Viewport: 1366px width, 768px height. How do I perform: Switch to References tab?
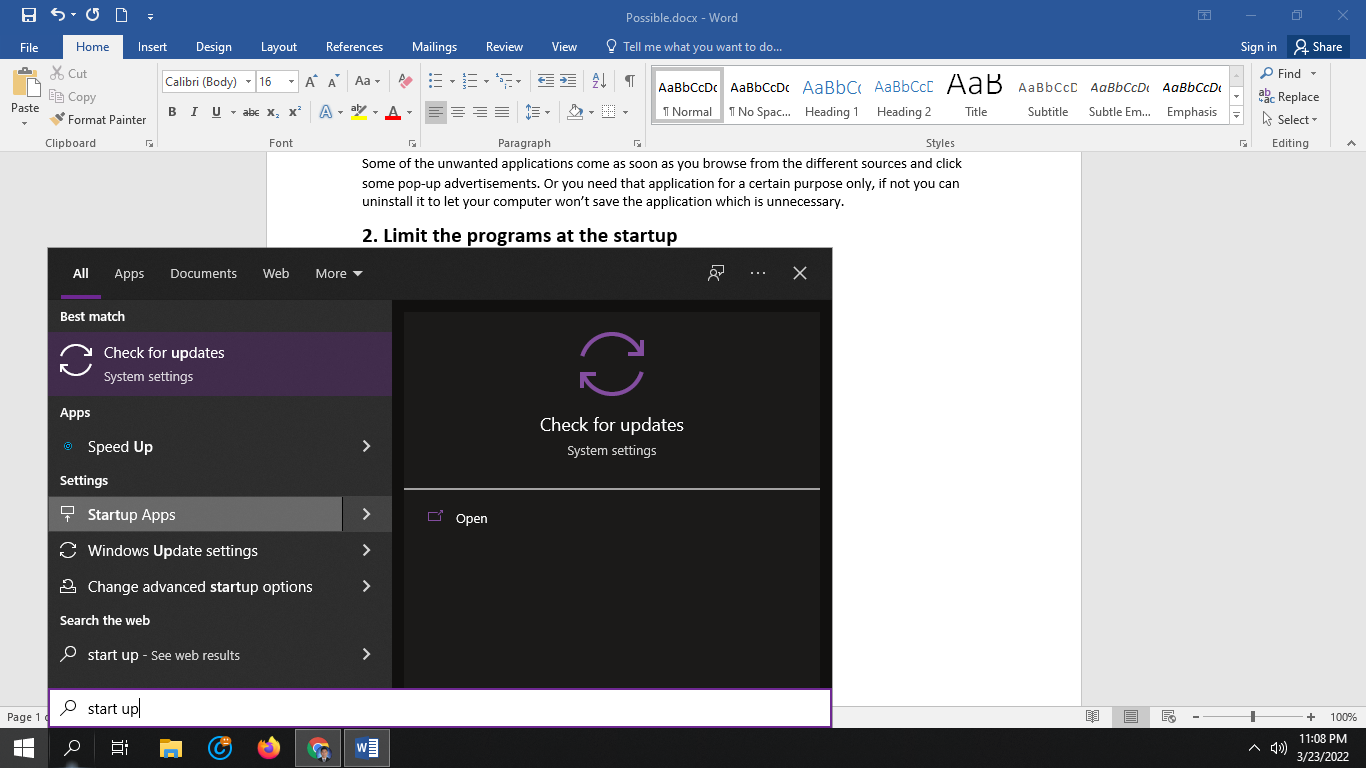pos(354,47)
